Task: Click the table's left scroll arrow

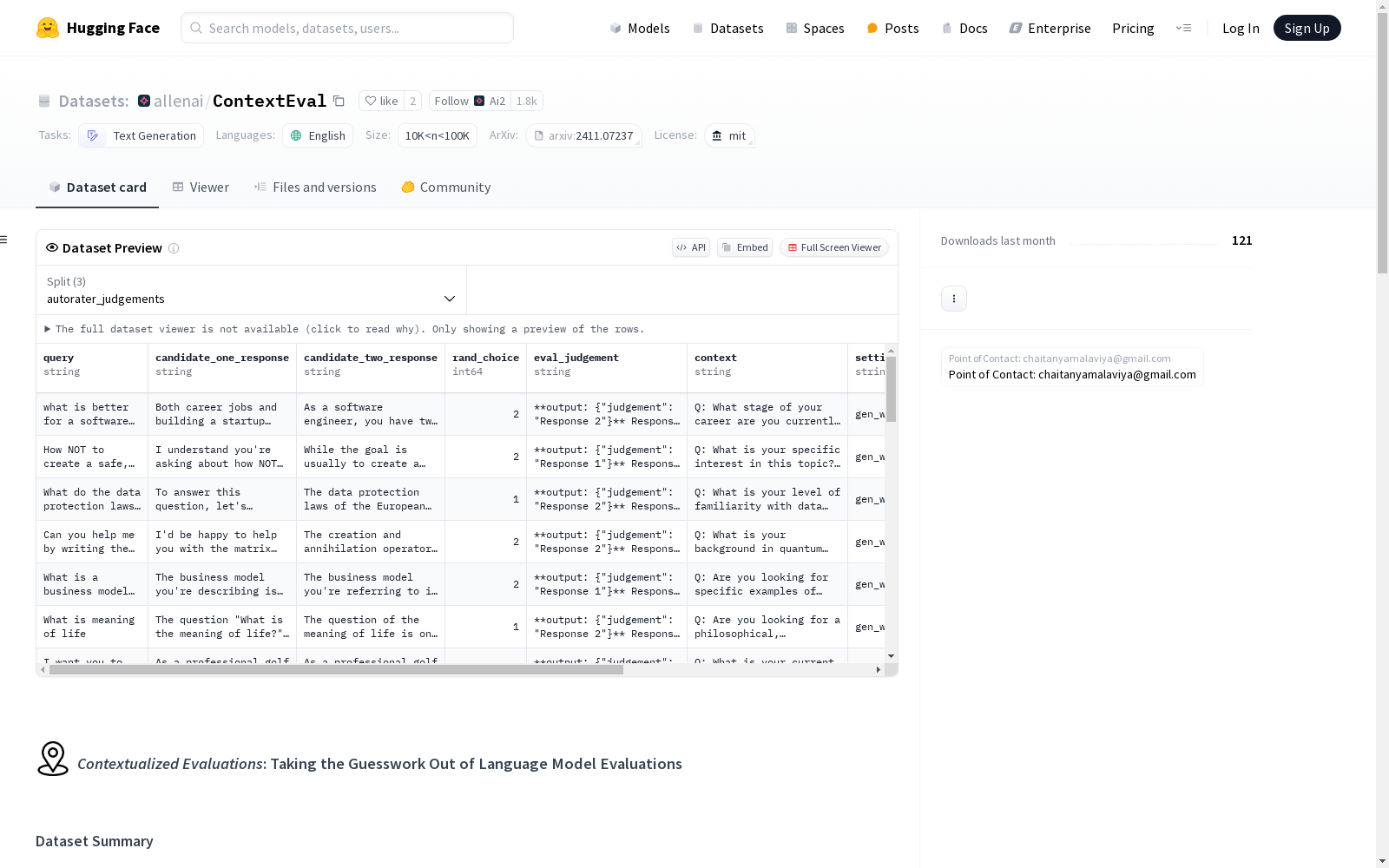Action: 43,670
